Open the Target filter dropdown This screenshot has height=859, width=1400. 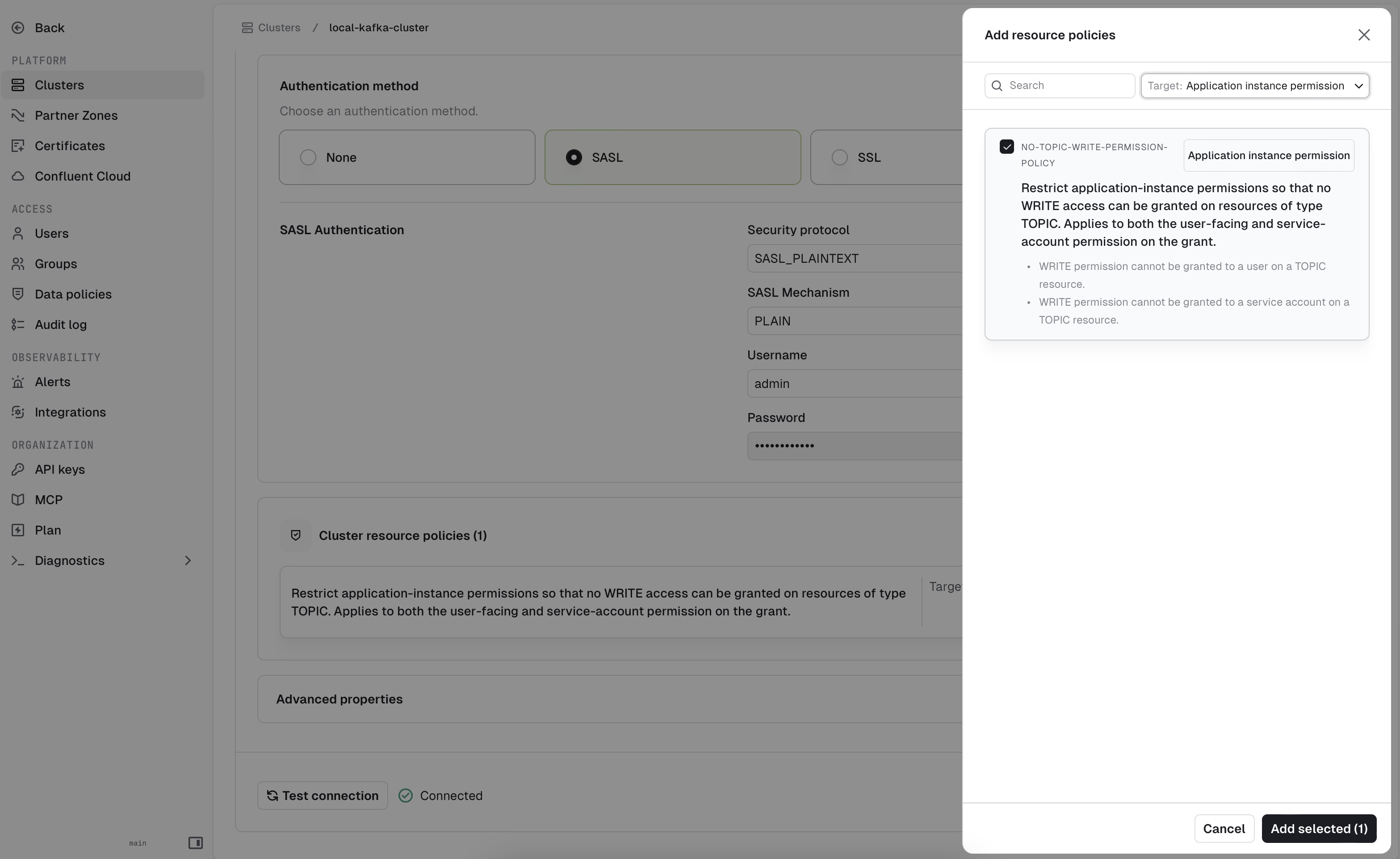(1255, 86)
